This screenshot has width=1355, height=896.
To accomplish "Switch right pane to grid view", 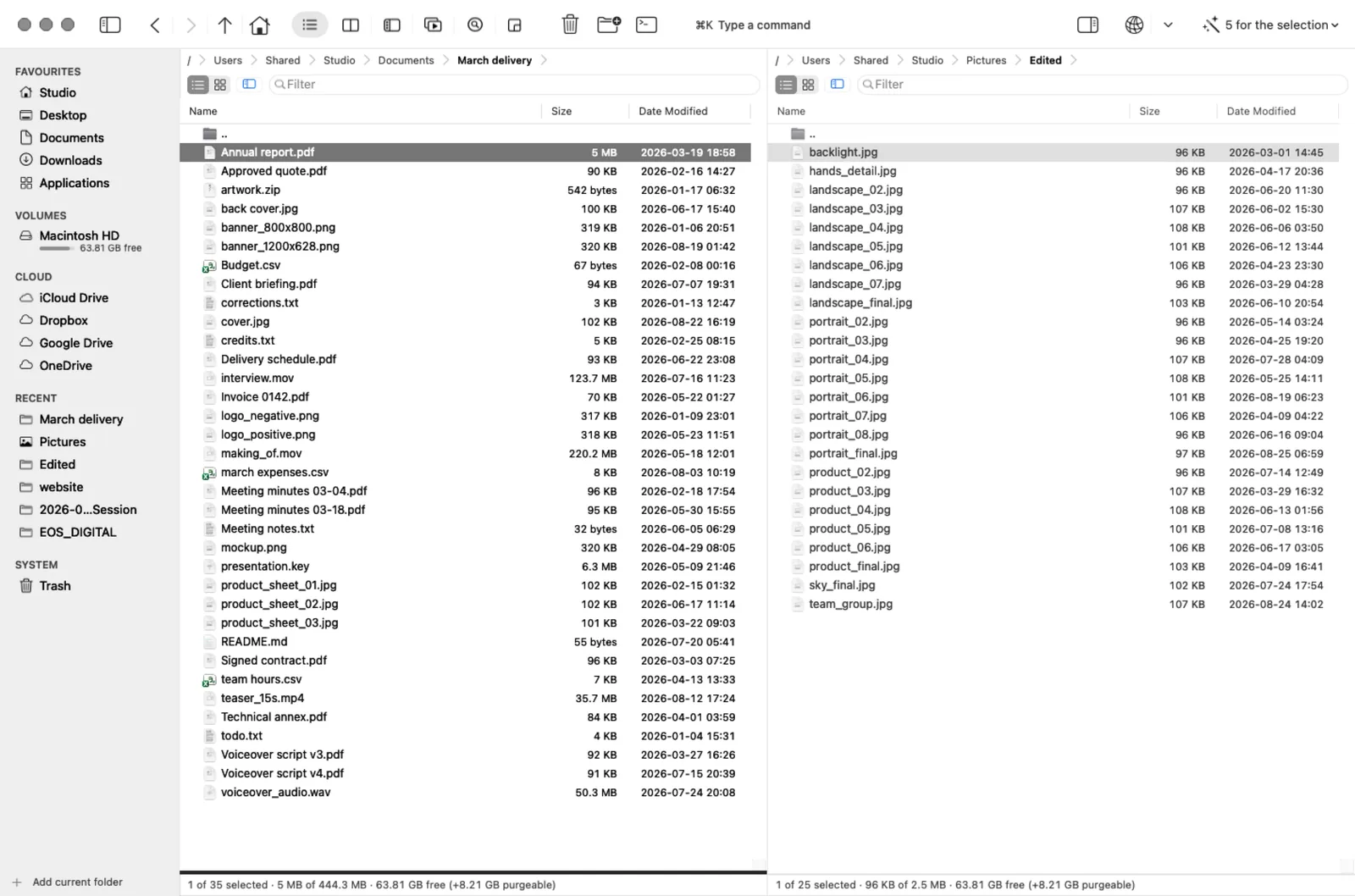I will pos(808,85).
